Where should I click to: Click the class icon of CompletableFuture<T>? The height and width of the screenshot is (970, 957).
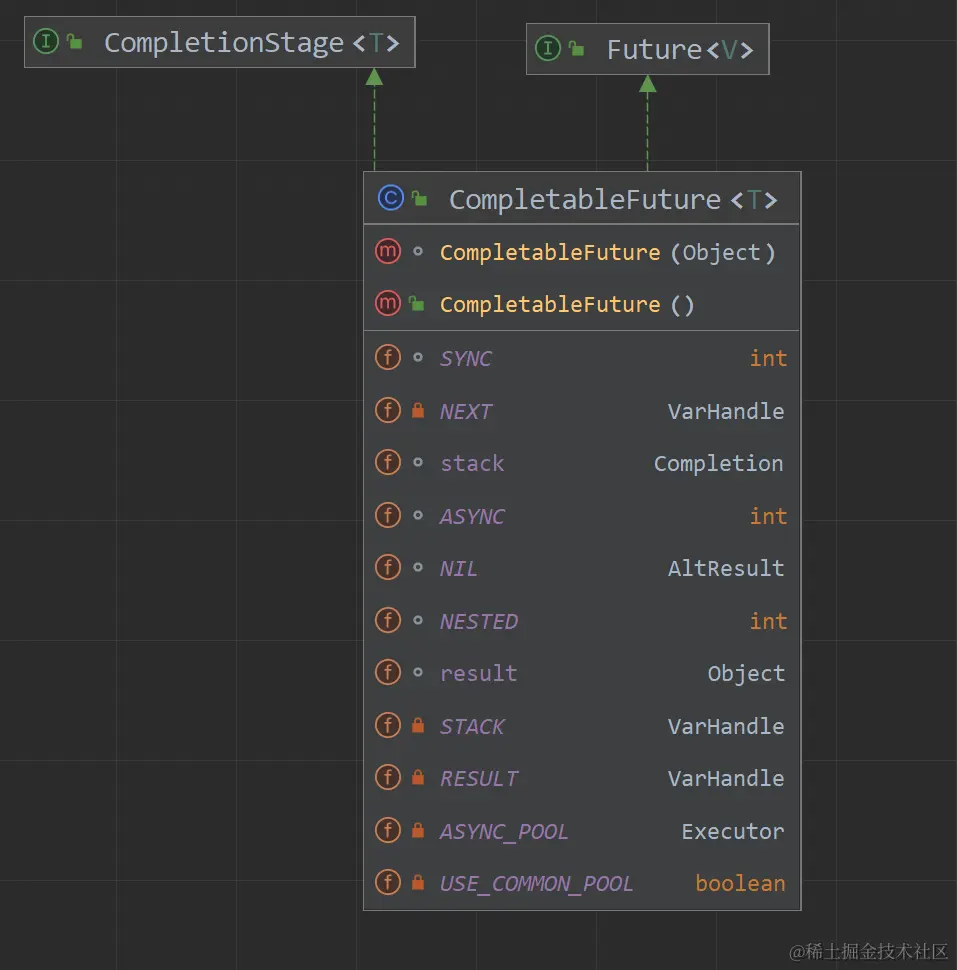click(391, 198)
